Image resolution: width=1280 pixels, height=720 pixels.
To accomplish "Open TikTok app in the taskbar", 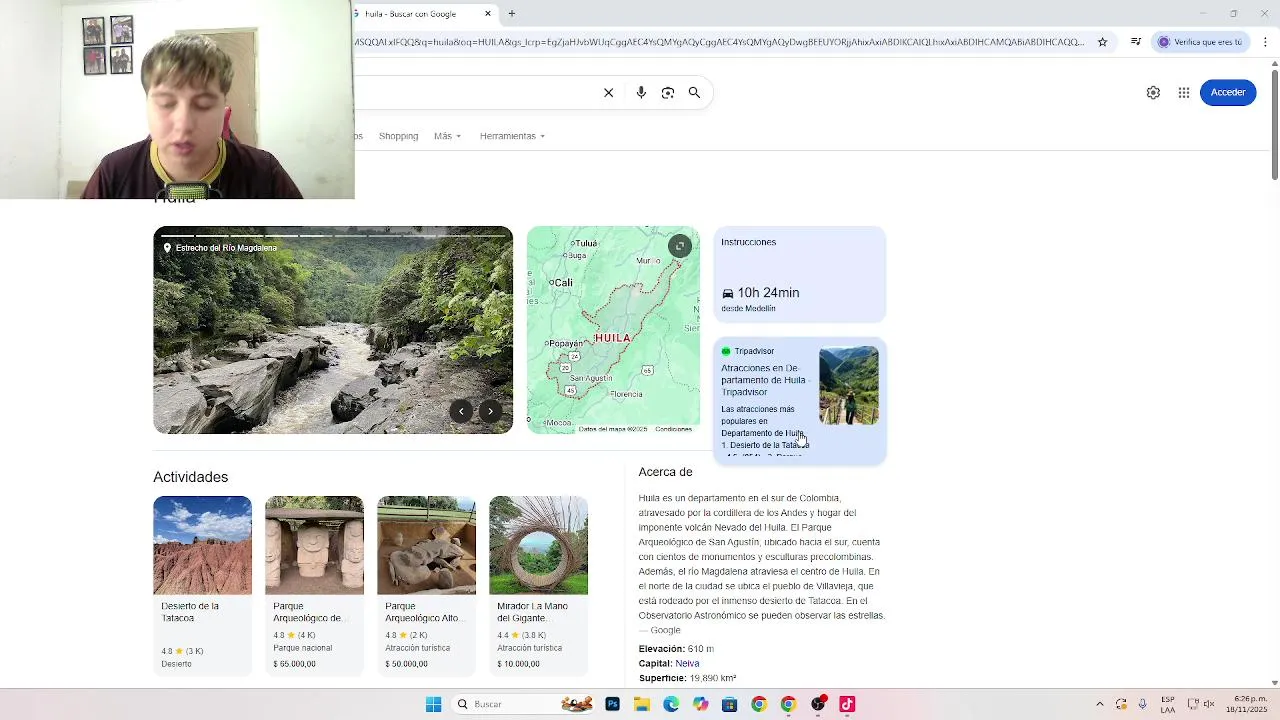I will 847,704.
